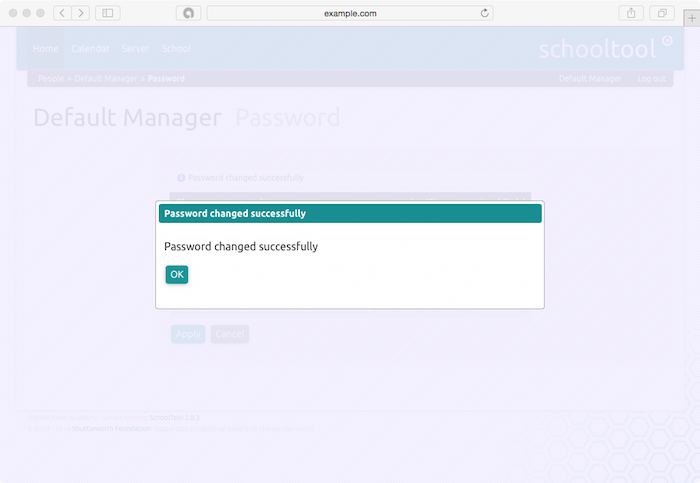700x483 pixels.
Task: Open the Server navigation item
Action: pos(136,49)
